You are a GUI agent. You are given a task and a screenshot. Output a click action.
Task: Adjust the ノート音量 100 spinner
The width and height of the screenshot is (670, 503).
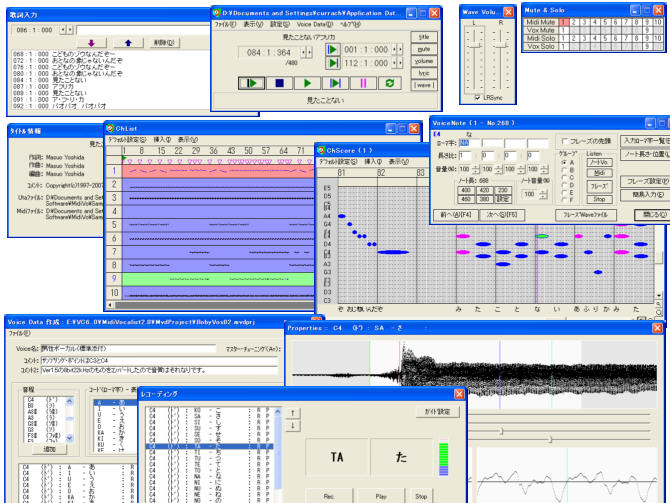coord(543,194)
